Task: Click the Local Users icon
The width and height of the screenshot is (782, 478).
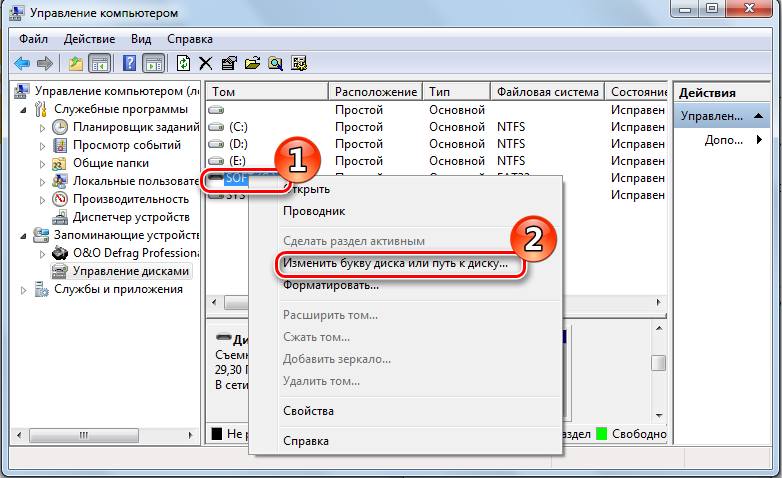Action: pos(60,181)
